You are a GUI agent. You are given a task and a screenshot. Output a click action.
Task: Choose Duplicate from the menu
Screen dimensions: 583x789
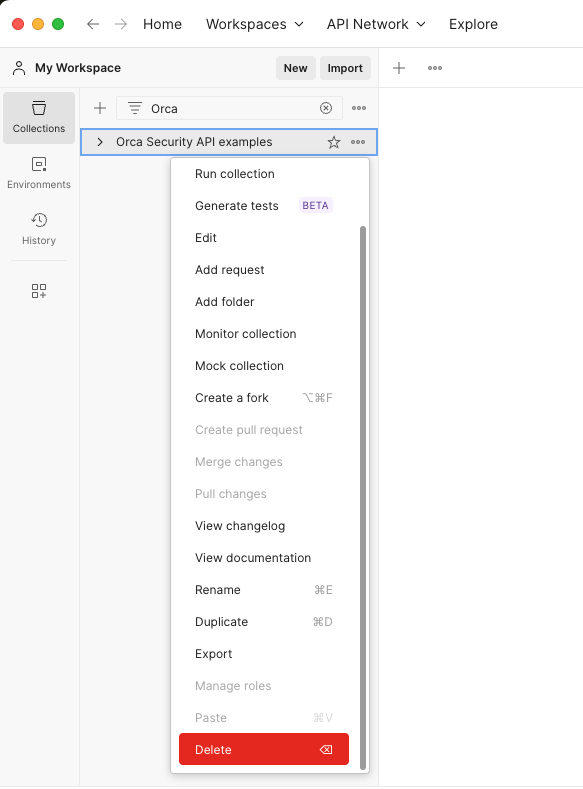264,622
